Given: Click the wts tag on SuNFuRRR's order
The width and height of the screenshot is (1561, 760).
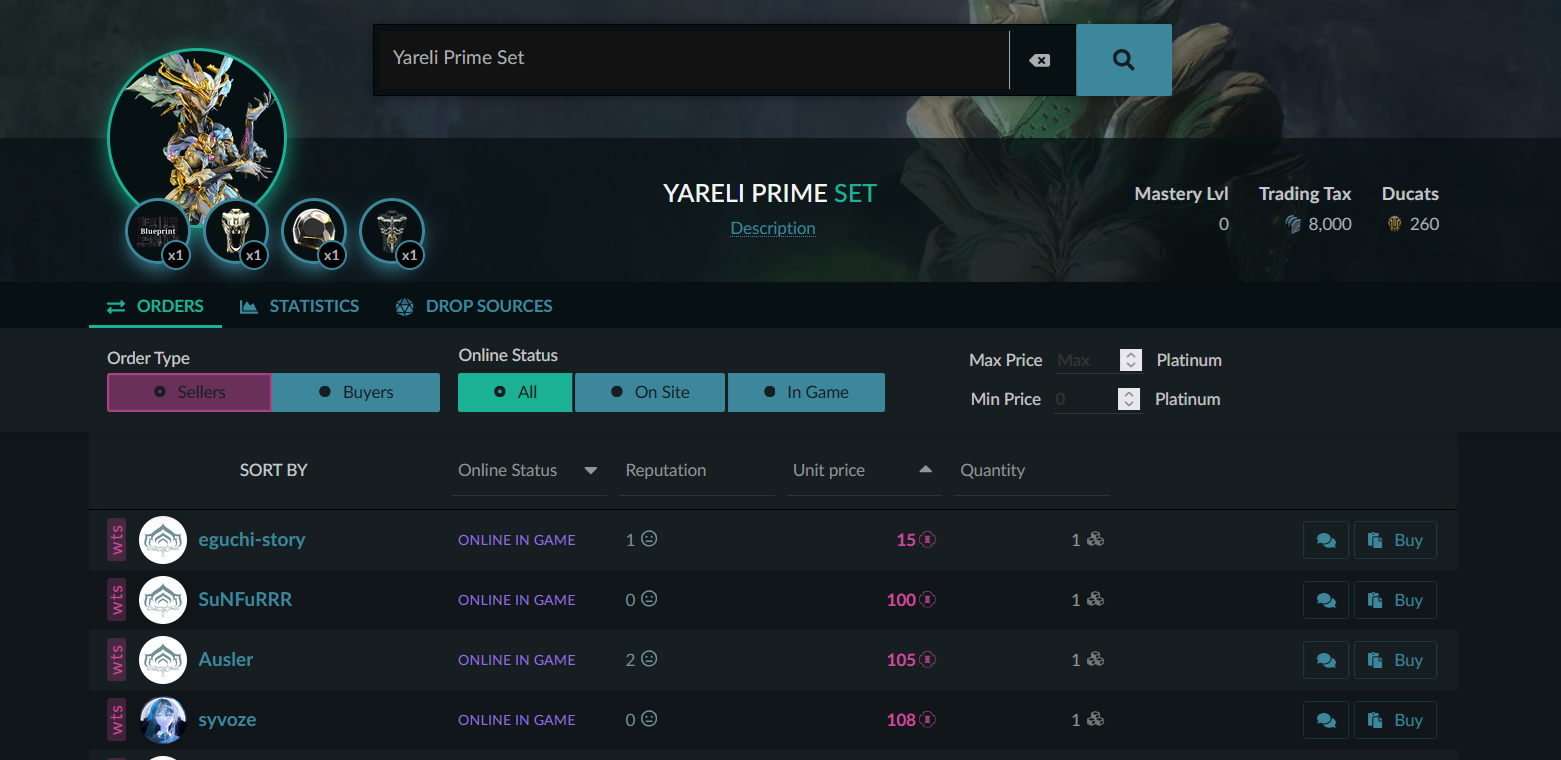Looking at the screenshot, I should click(x=117, y=600).
